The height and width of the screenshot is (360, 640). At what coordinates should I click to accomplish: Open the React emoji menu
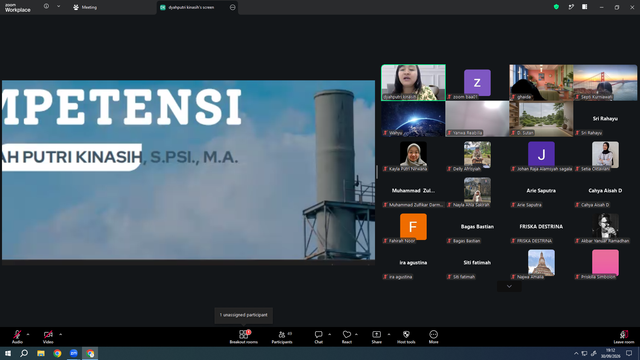coord(347,337)
